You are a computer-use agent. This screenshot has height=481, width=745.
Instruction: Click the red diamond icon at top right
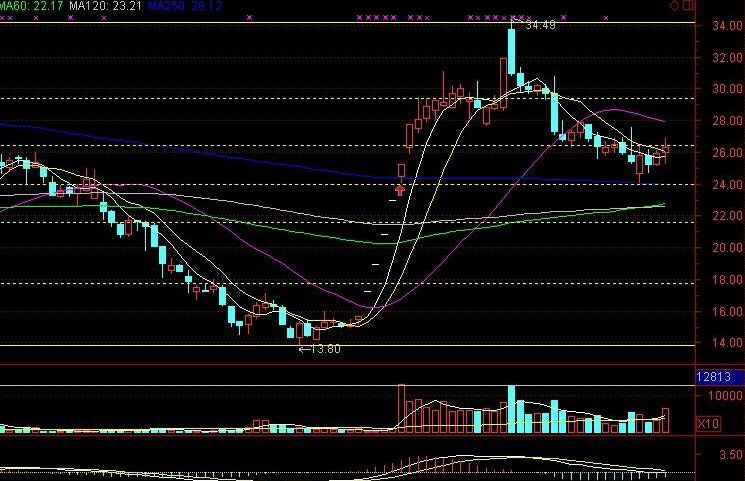674,6
